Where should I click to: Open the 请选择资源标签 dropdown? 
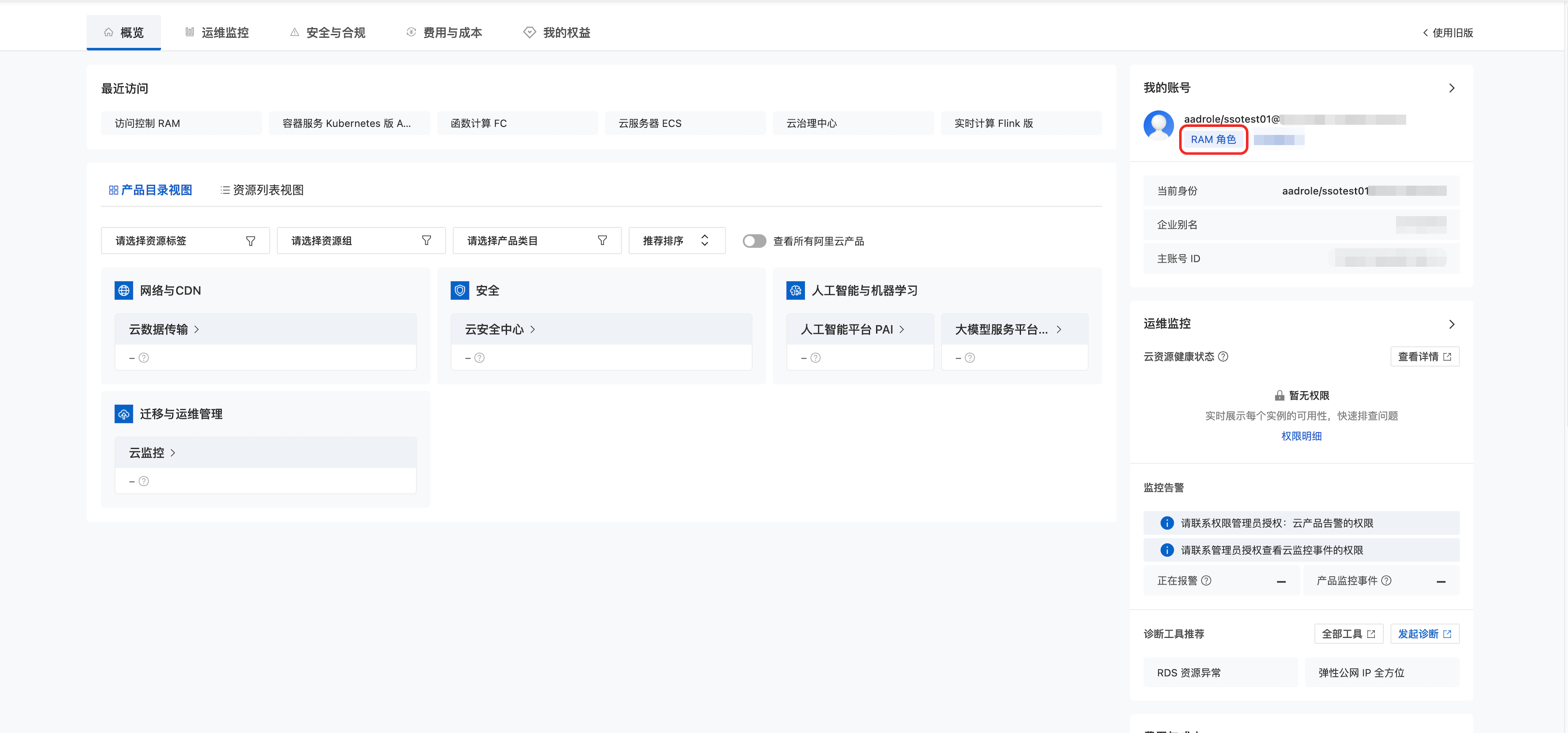(185, 241)
